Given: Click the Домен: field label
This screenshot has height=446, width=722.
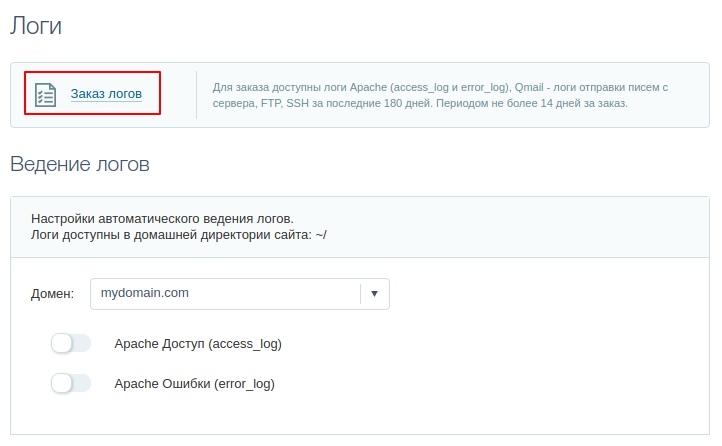Looking at the screenshot, I should 52,294.
